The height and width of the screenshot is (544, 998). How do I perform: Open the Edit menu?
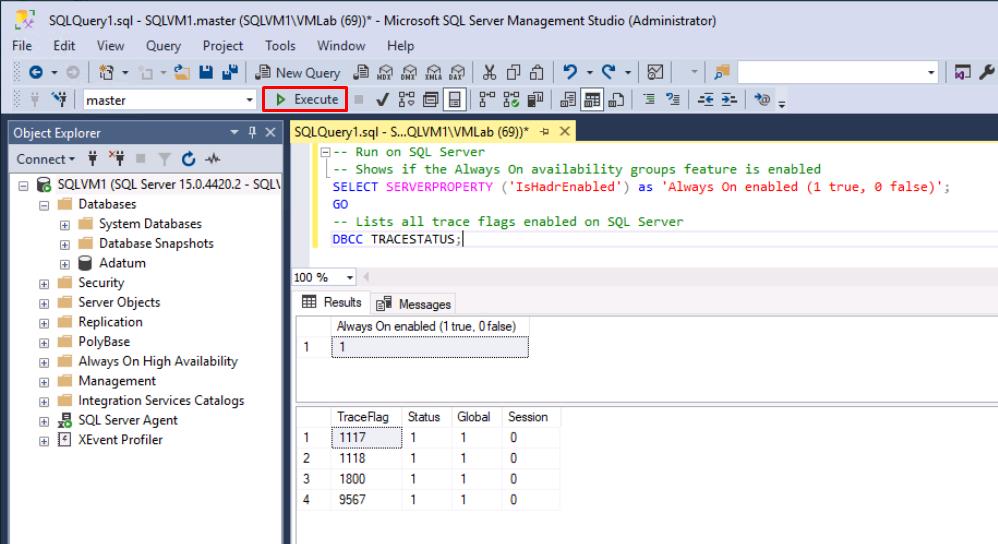[x=64, y=46]
